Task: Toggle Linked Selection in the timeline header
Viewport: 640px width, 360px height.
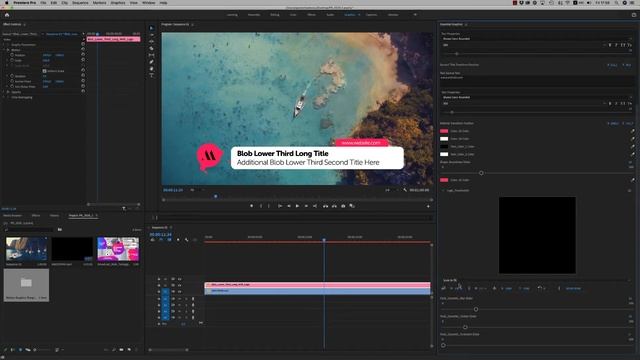Action: 169,240
